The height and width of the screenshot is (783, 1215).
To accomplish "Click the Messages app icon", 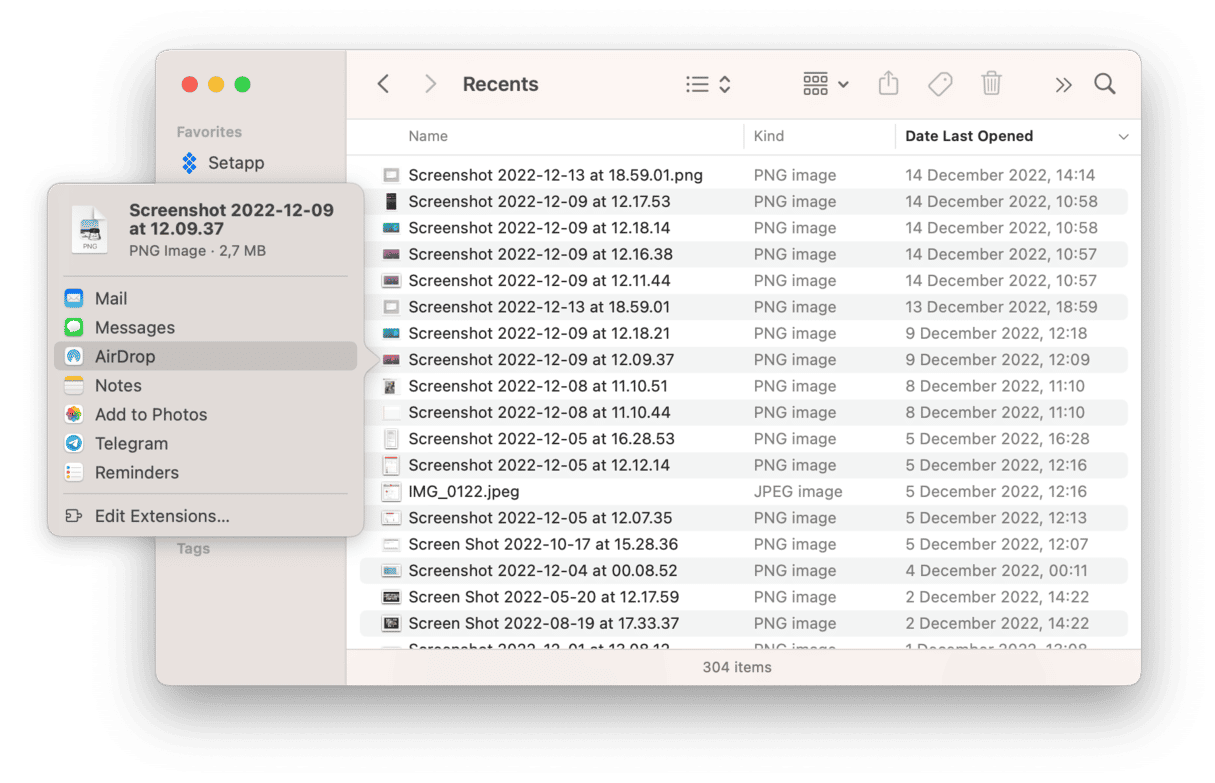I will (x=74, y=327).
